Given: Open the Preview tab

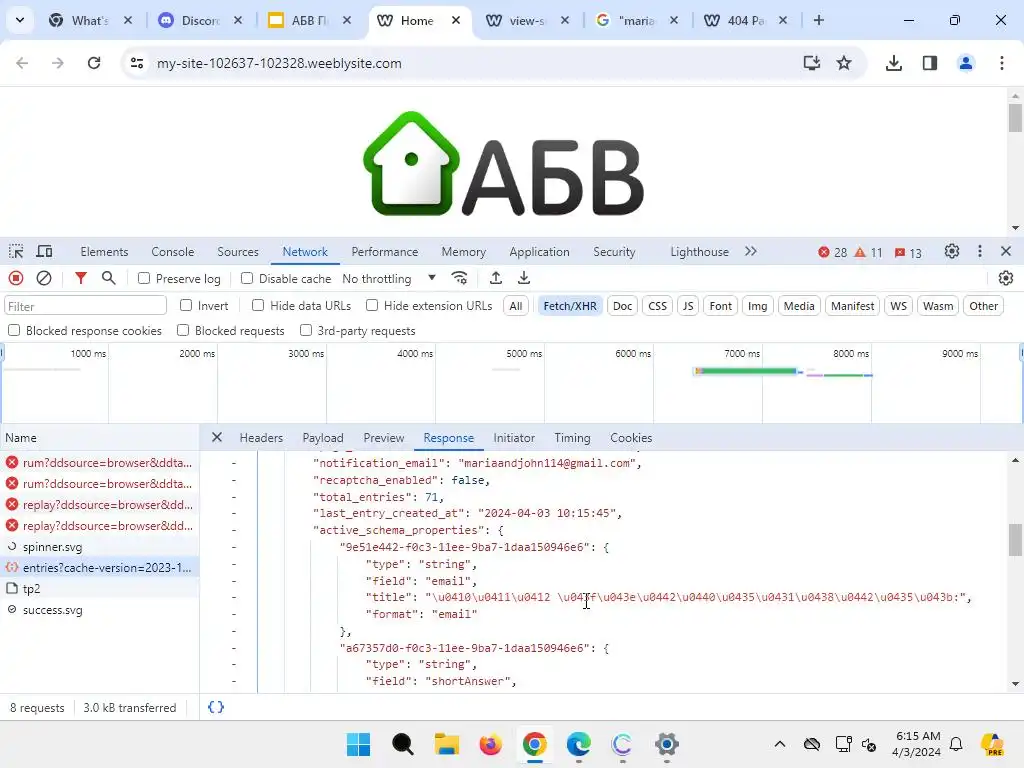Looking at the screenshot, I should (383, 438).
